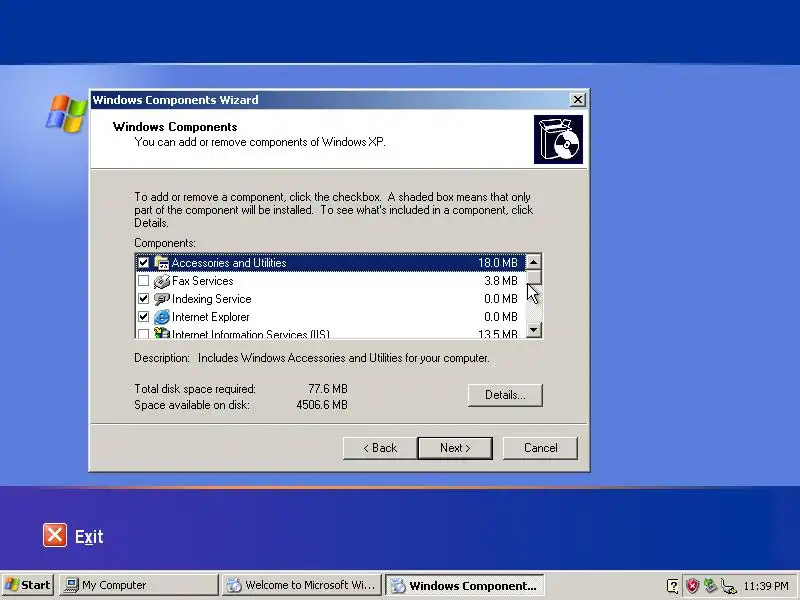Click the components list scrollbar thumb
Viewport: 800px width, 600px height.
tap(533, 278)
